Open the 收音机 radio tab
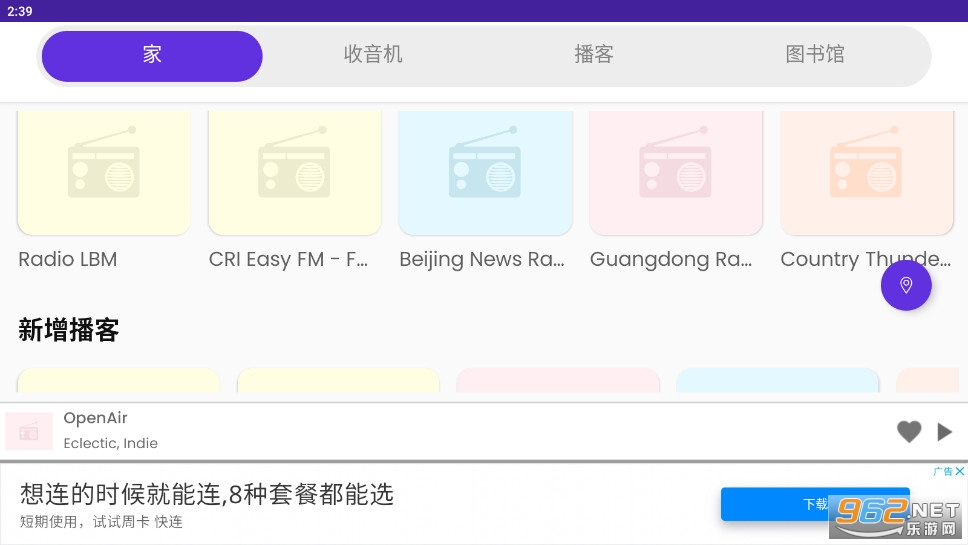This screenshot has width=968, height=545. pyautogui.click(x=373, y=56)
